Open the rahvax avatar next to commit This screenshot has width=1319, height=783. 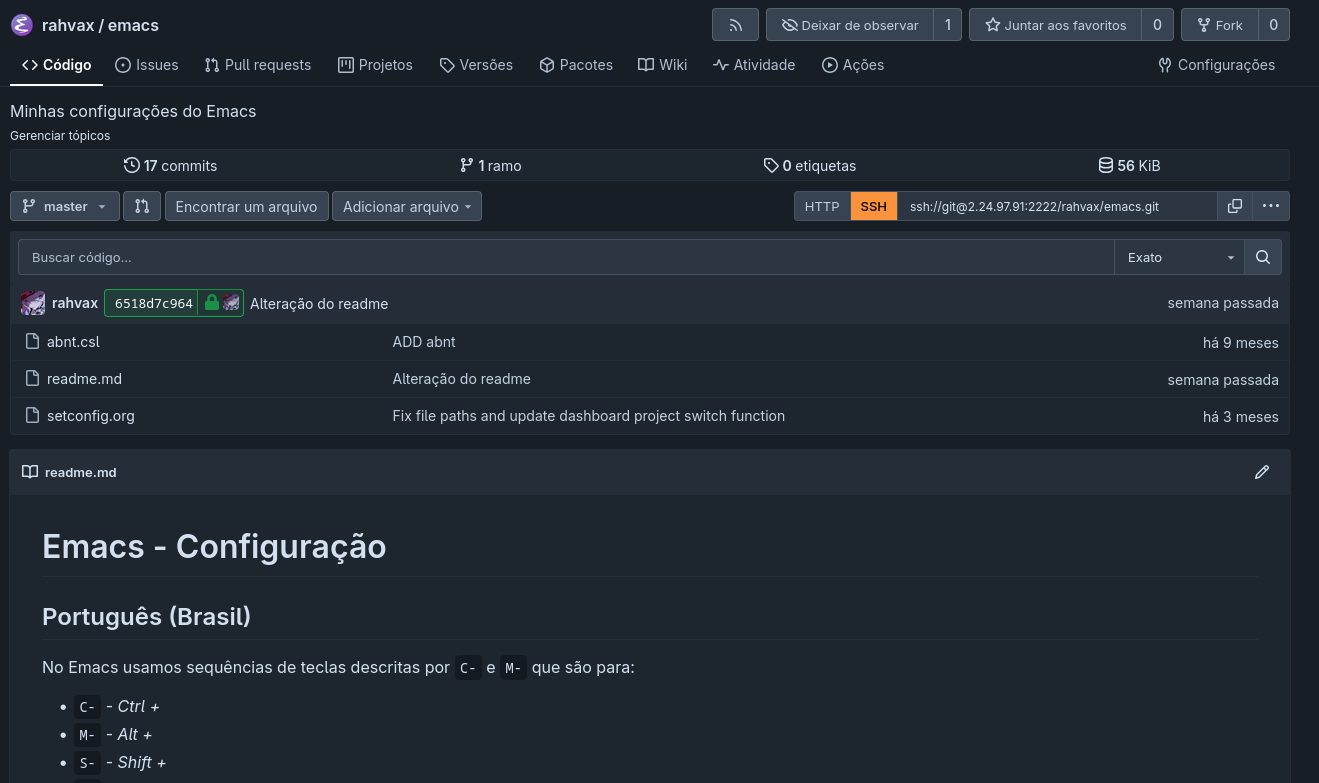(33, 303)
